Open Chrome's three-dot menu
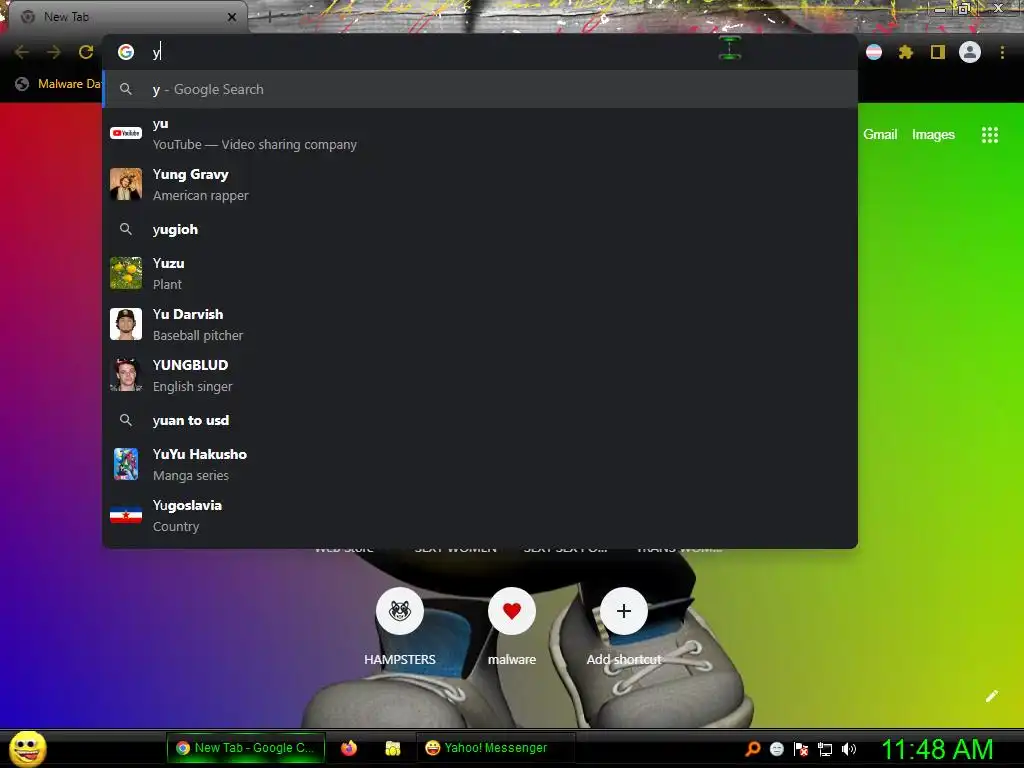 click(1002, 52)
